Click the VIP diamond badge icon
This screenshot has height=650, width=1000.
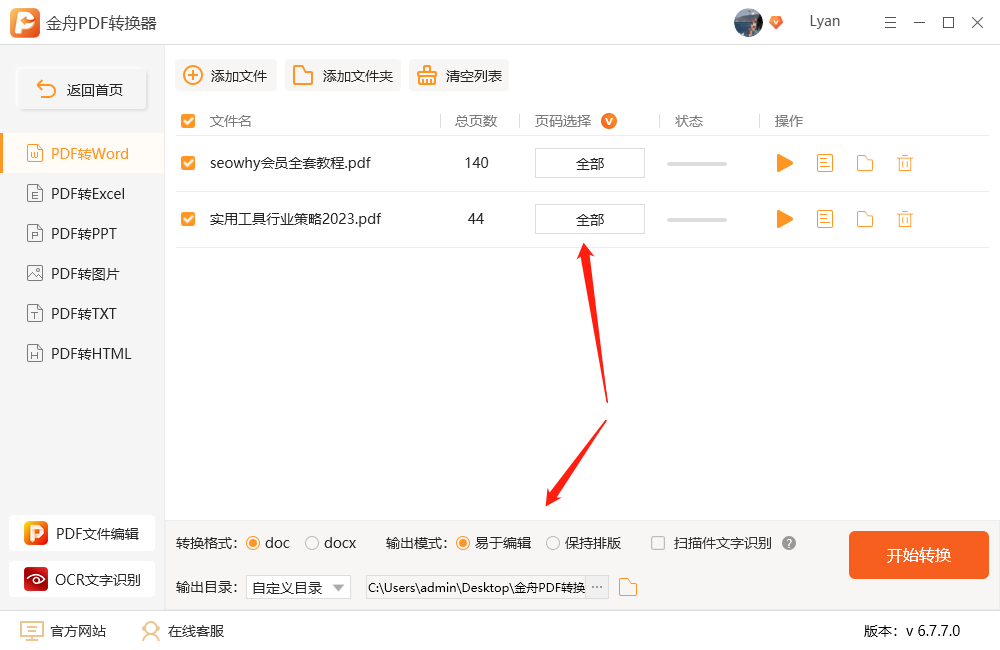(776, 22)
